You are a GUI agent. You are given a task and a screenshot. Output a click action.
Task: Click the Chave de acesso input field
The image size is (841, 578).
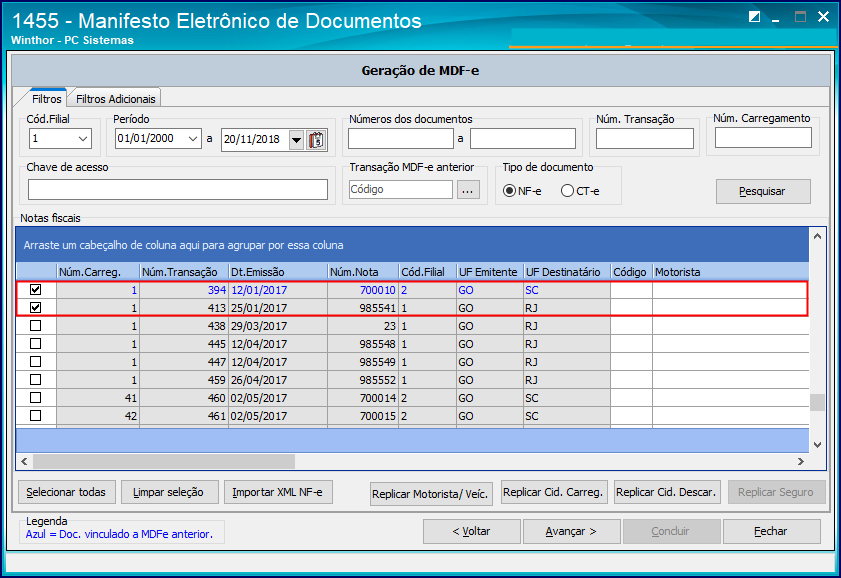point(178,190)
